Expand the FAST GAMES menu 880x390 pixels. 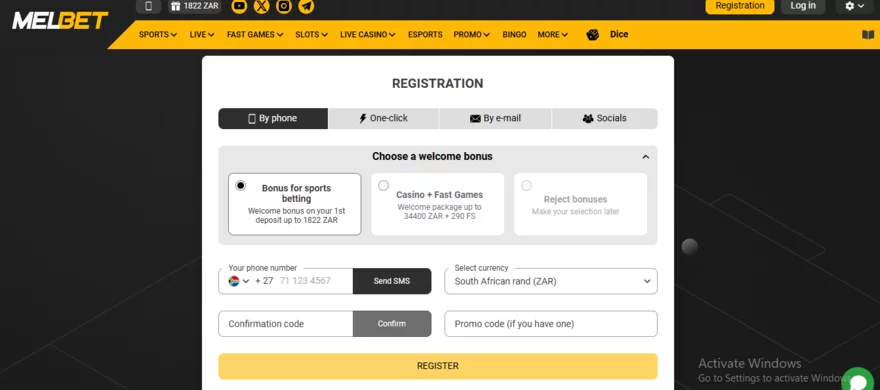(255, 35)
